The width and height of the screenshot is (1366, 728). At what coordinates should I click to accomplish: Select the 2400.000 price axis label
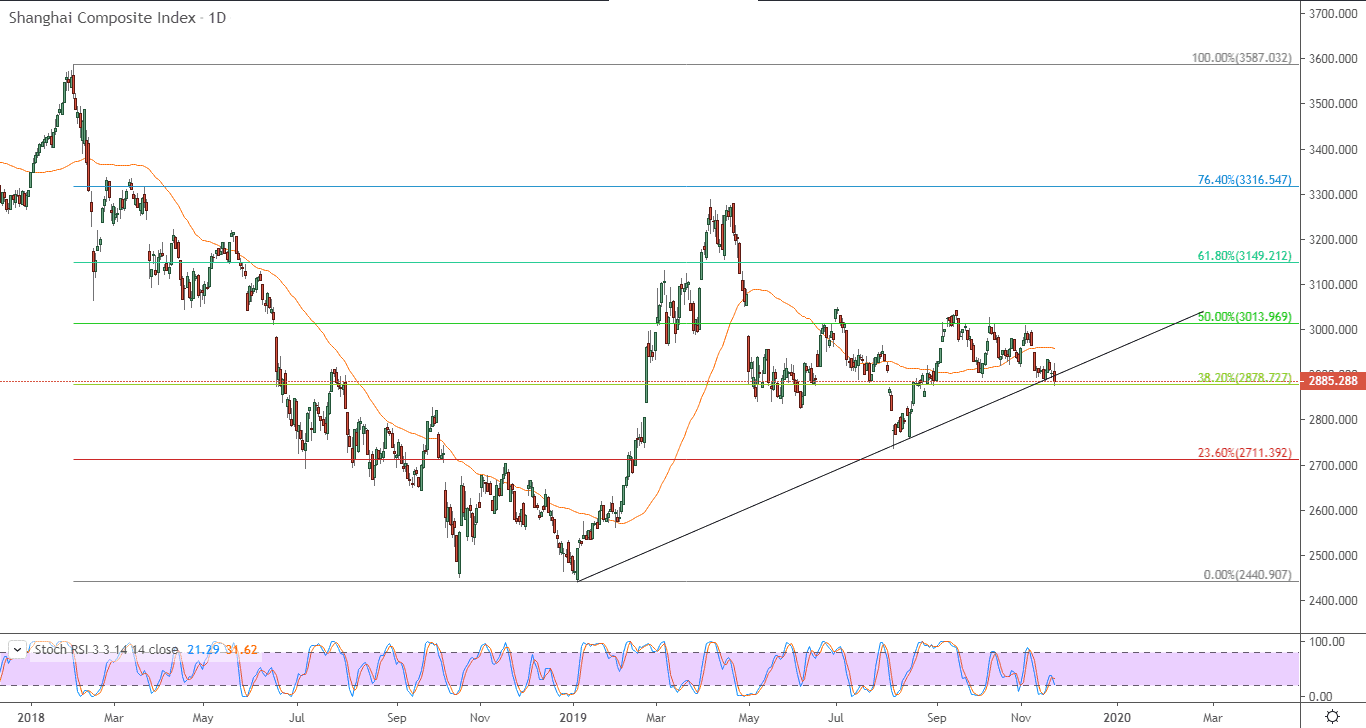pos(1333,601)
